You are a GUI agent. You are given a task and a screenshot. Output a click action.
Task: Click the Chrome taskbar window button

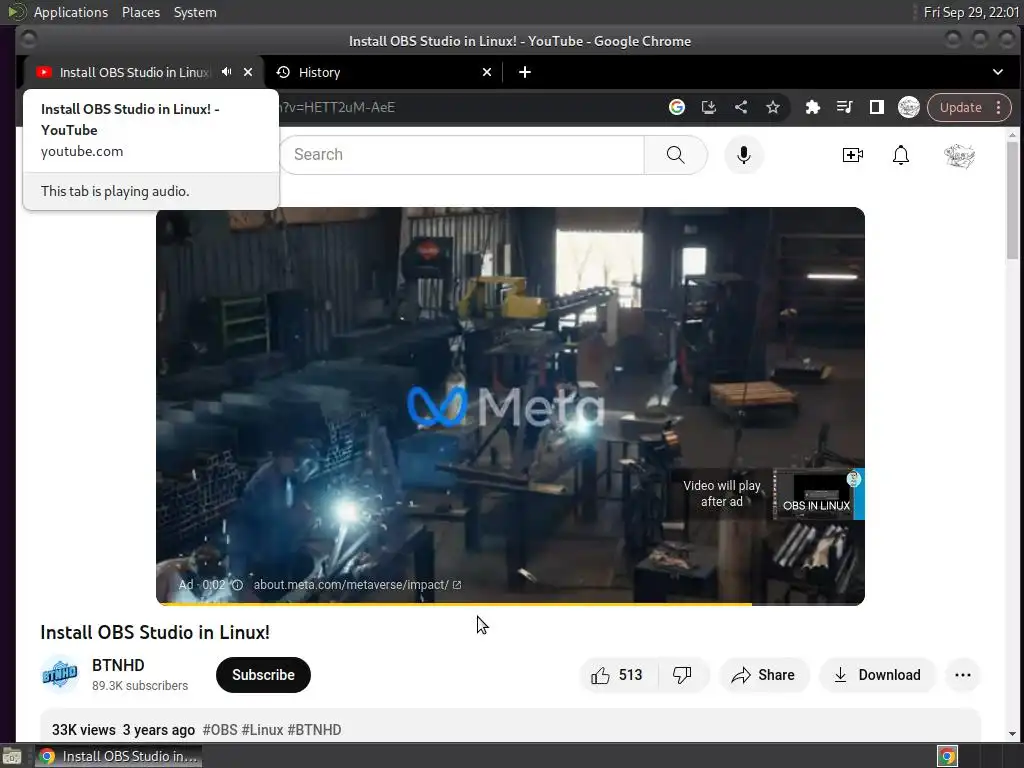[118, 756]
